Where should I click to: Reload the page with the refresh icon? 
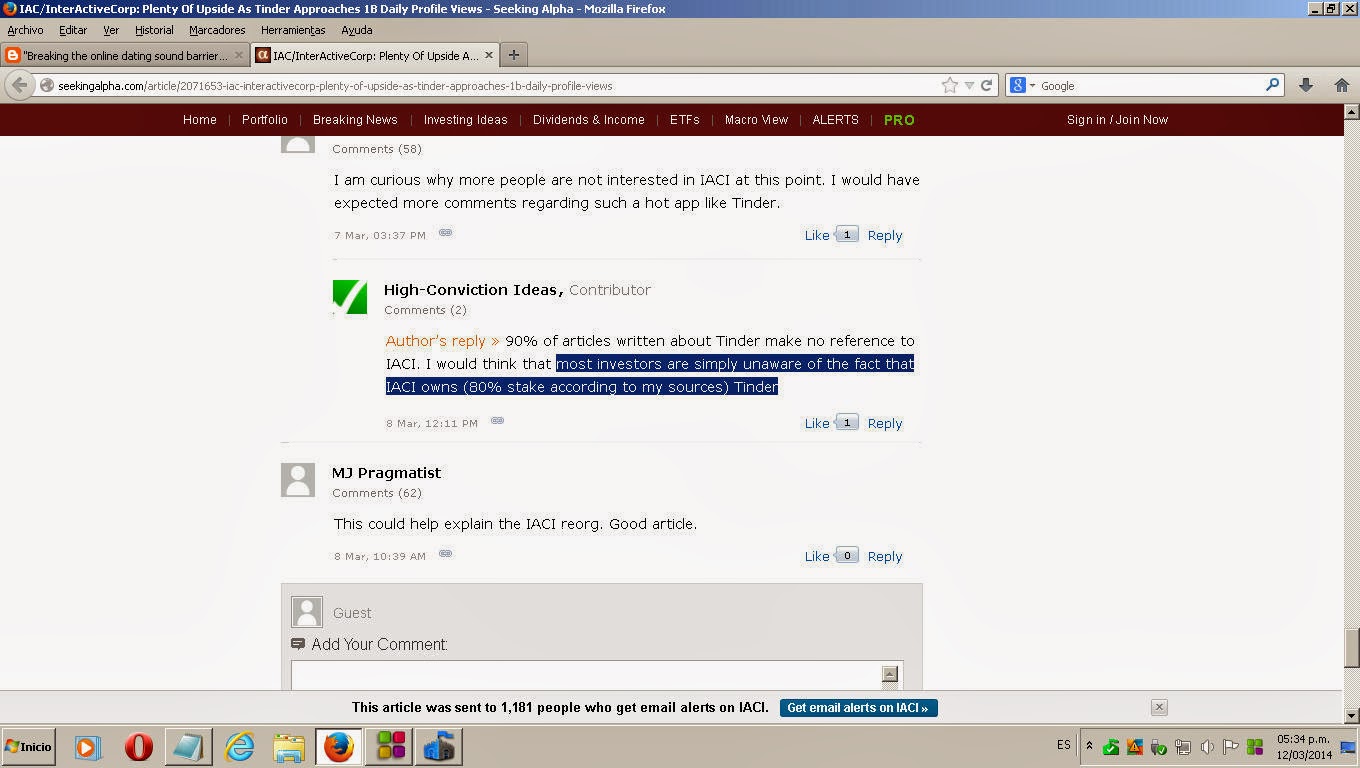[986, 86]
